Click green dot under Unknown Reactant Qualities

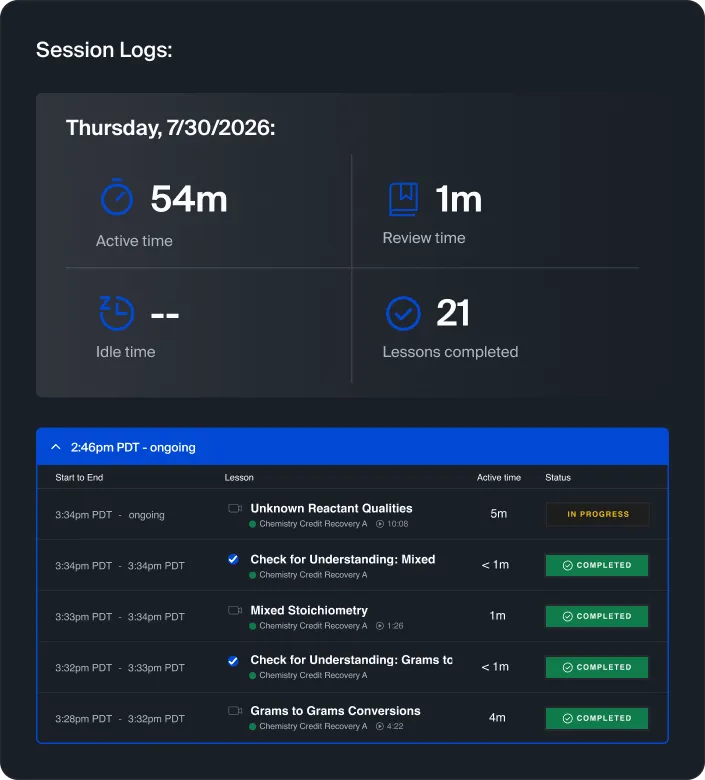point(252,524)
